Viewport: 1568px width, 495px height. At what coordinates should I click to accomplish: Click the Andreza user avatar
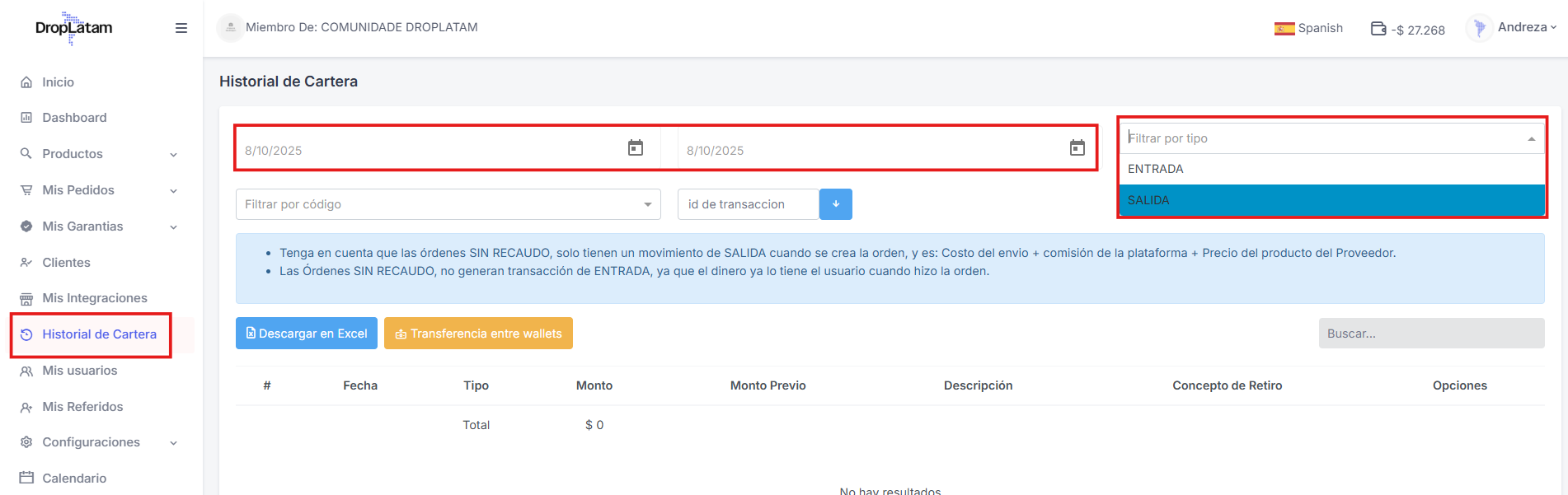click(1479, 28)
